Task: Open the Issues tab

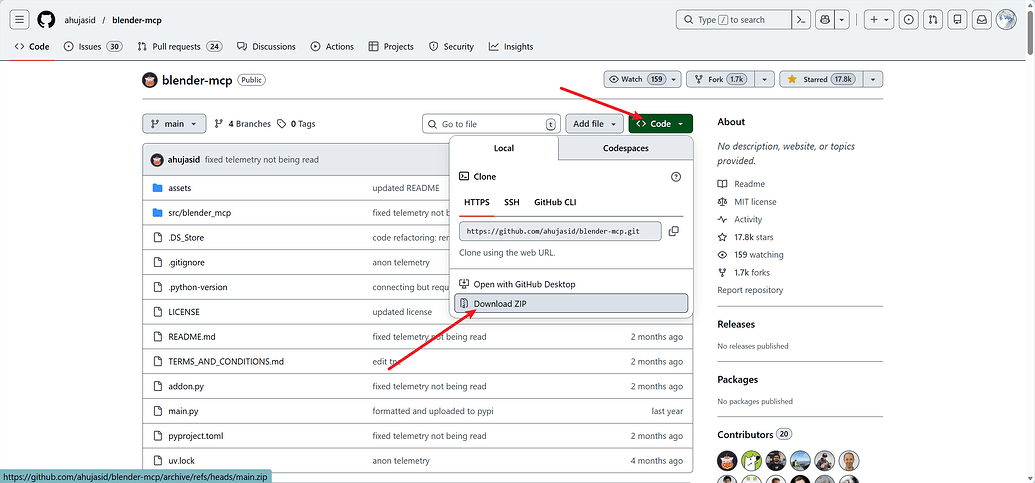Action: click(x=93, y=47)
